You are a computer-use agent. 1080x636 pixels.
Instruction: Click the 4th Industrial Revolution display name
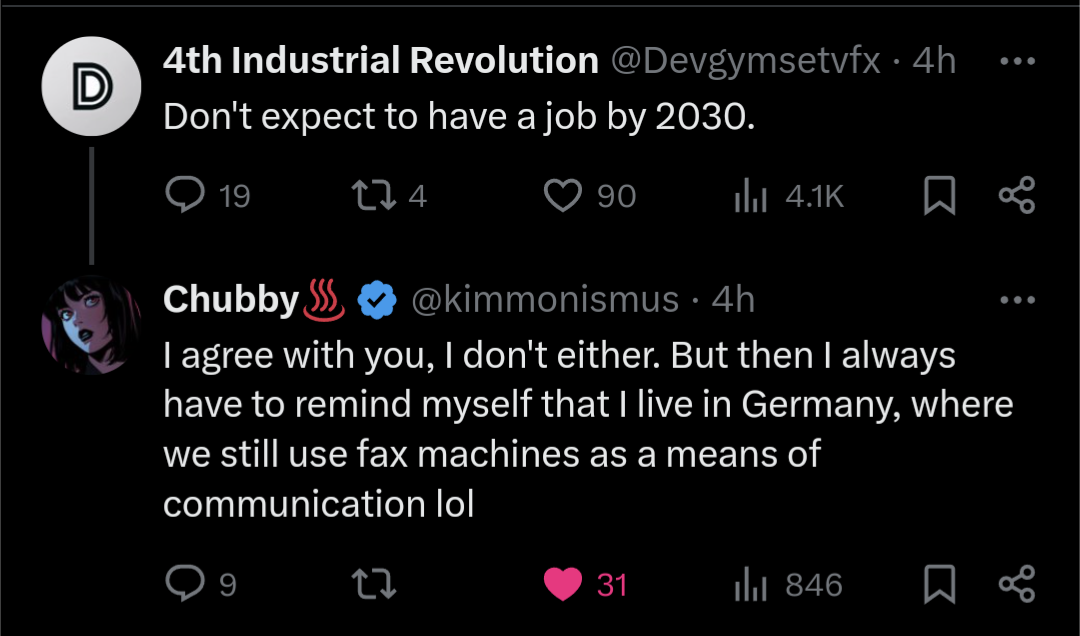(x=380, y=61)
